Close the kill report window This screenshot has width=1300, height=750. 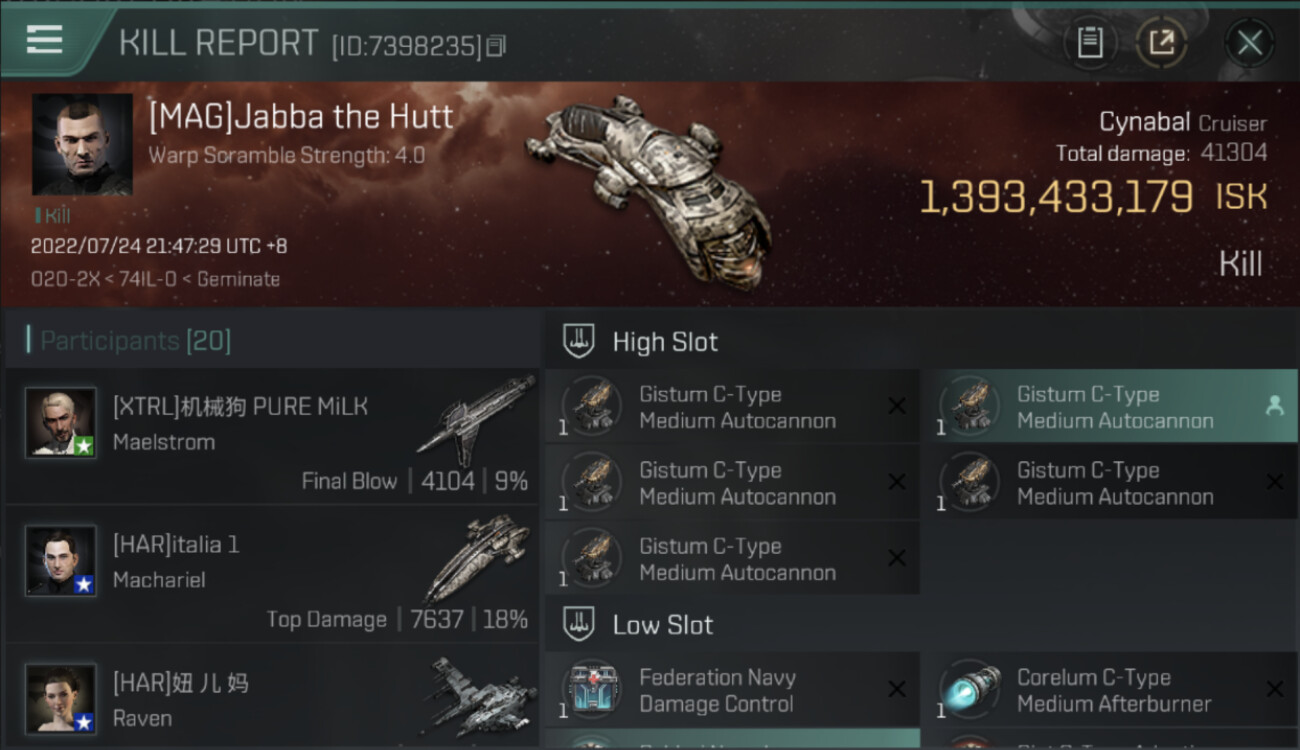(1250, 43)
